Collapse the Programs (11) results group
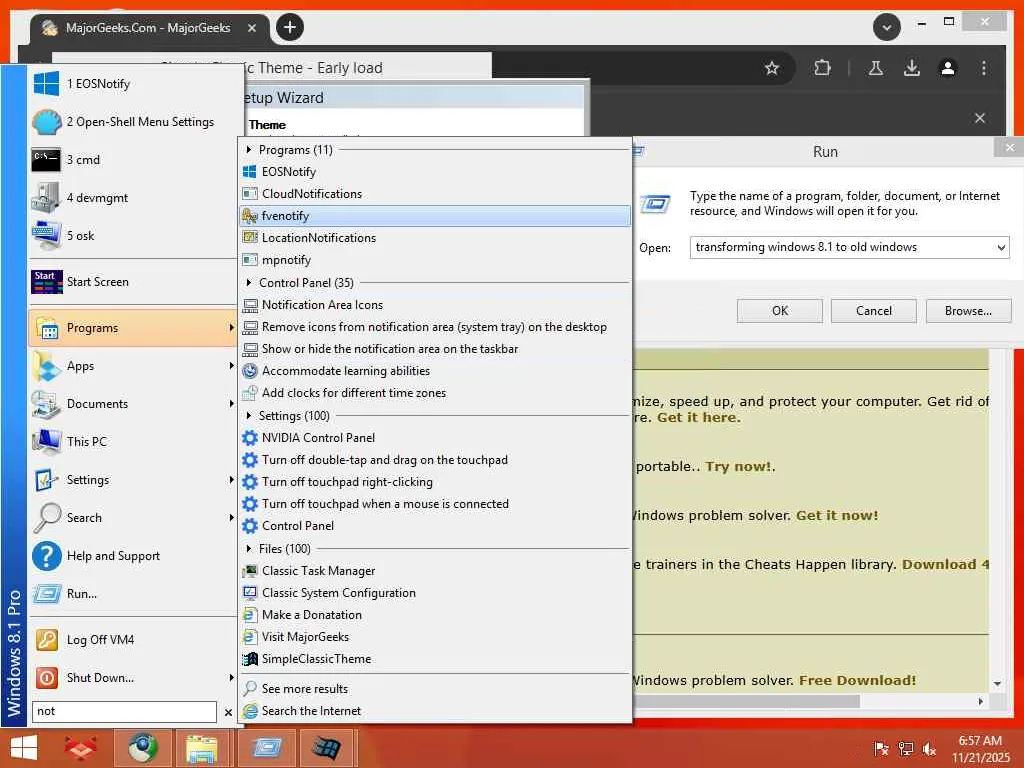 point(249,150)
